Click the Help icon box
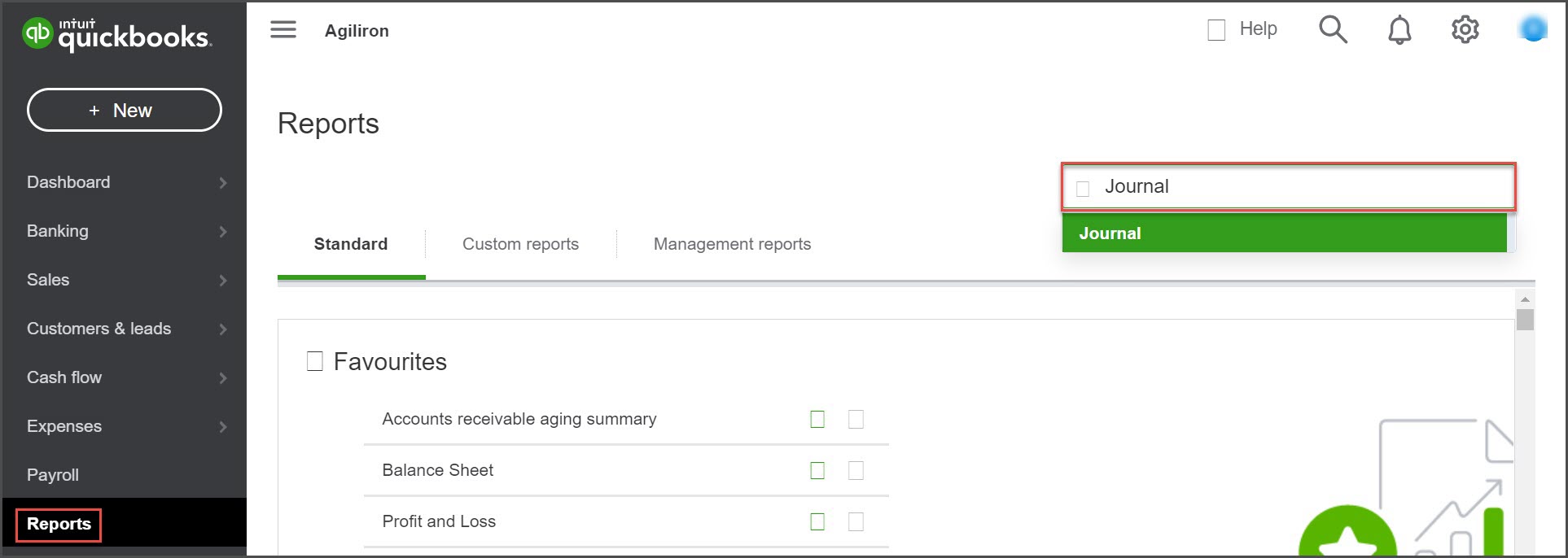This screenshot has width=1568, height=558. 1216,30
